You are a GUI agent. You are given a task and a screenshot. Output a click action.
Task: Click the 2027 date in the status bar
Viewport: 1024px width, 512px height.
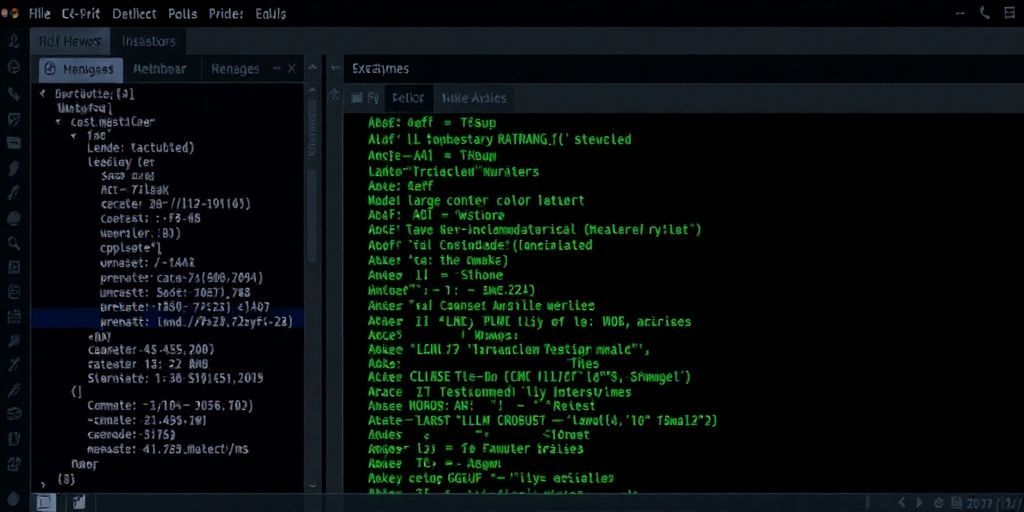980,503
